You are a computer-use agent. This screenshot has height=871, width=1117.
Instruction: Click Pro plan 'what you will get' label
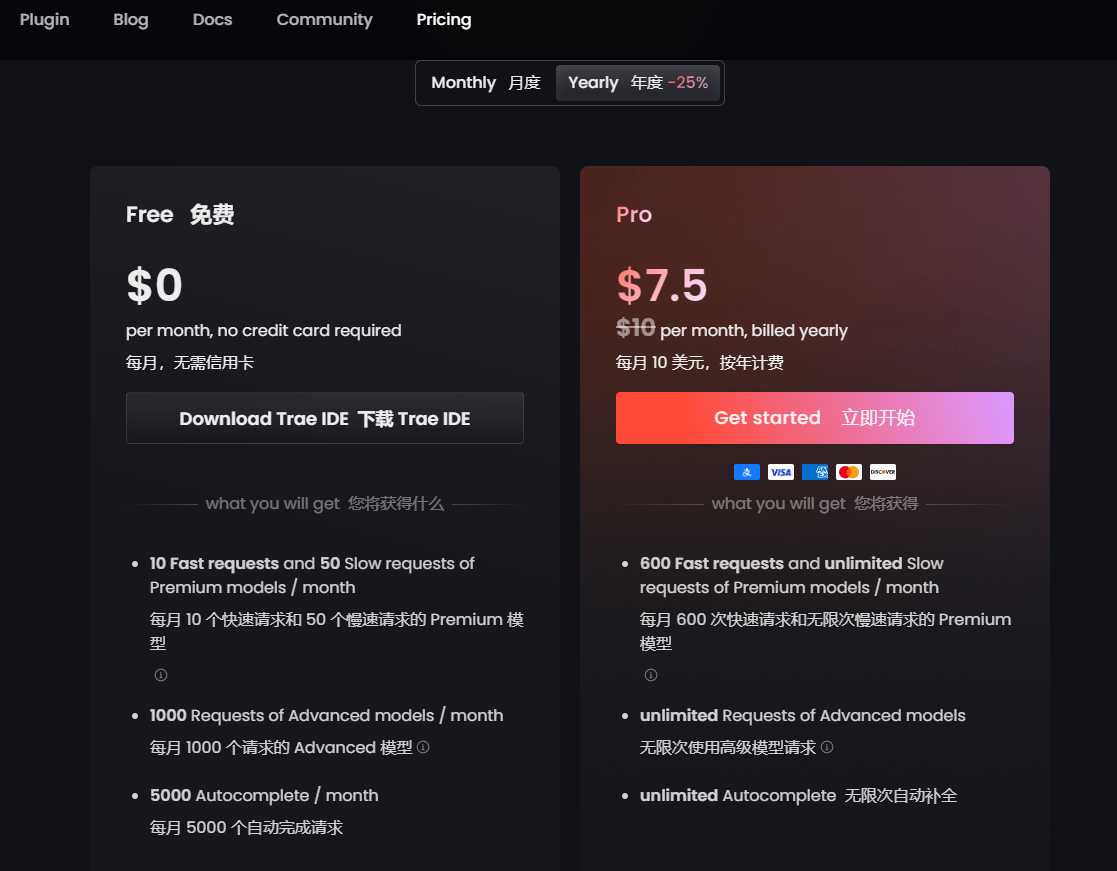tap(815, 504)
